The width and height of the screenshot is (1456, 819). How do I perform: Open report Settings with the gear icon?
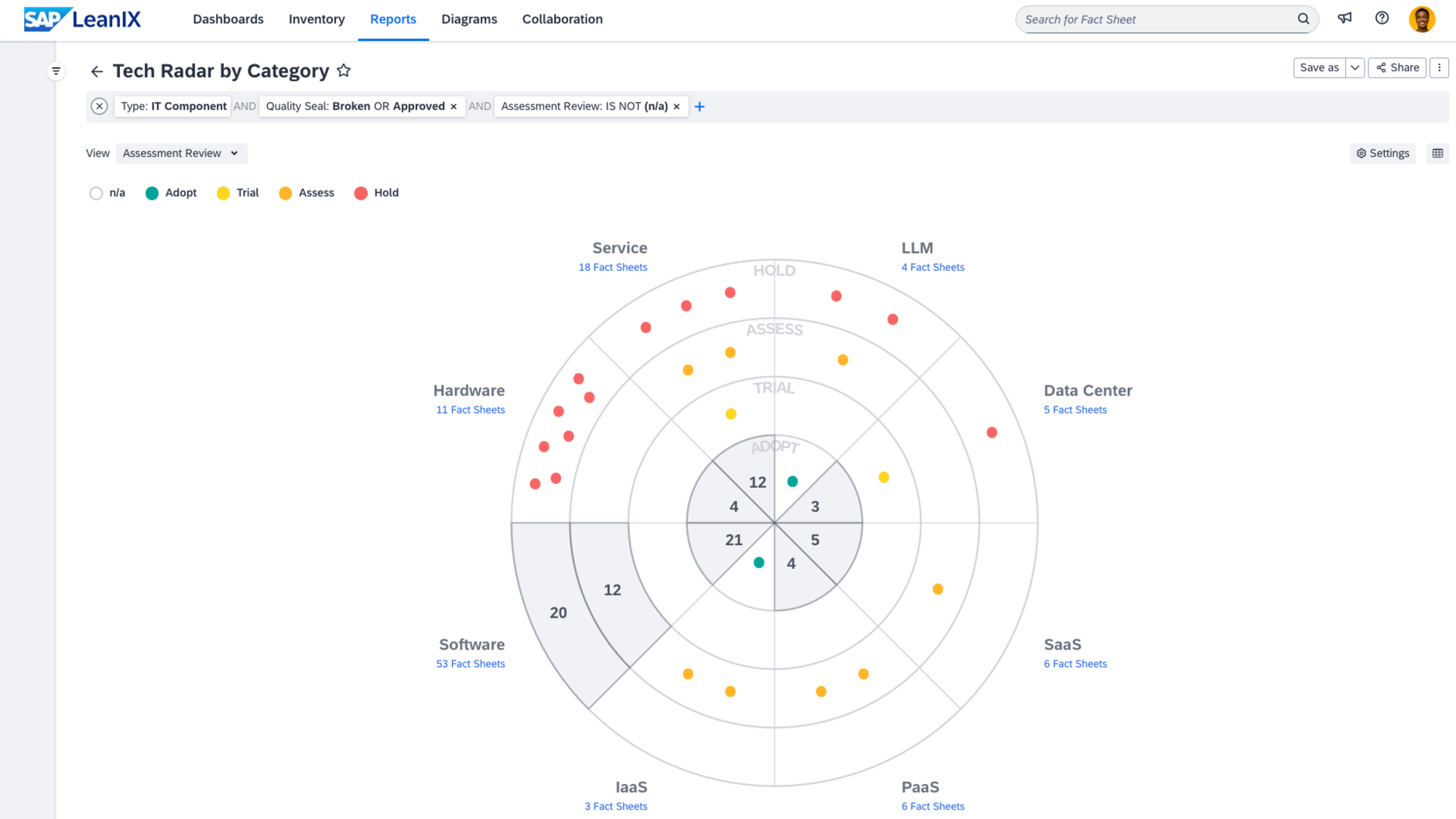(1382, 152)
